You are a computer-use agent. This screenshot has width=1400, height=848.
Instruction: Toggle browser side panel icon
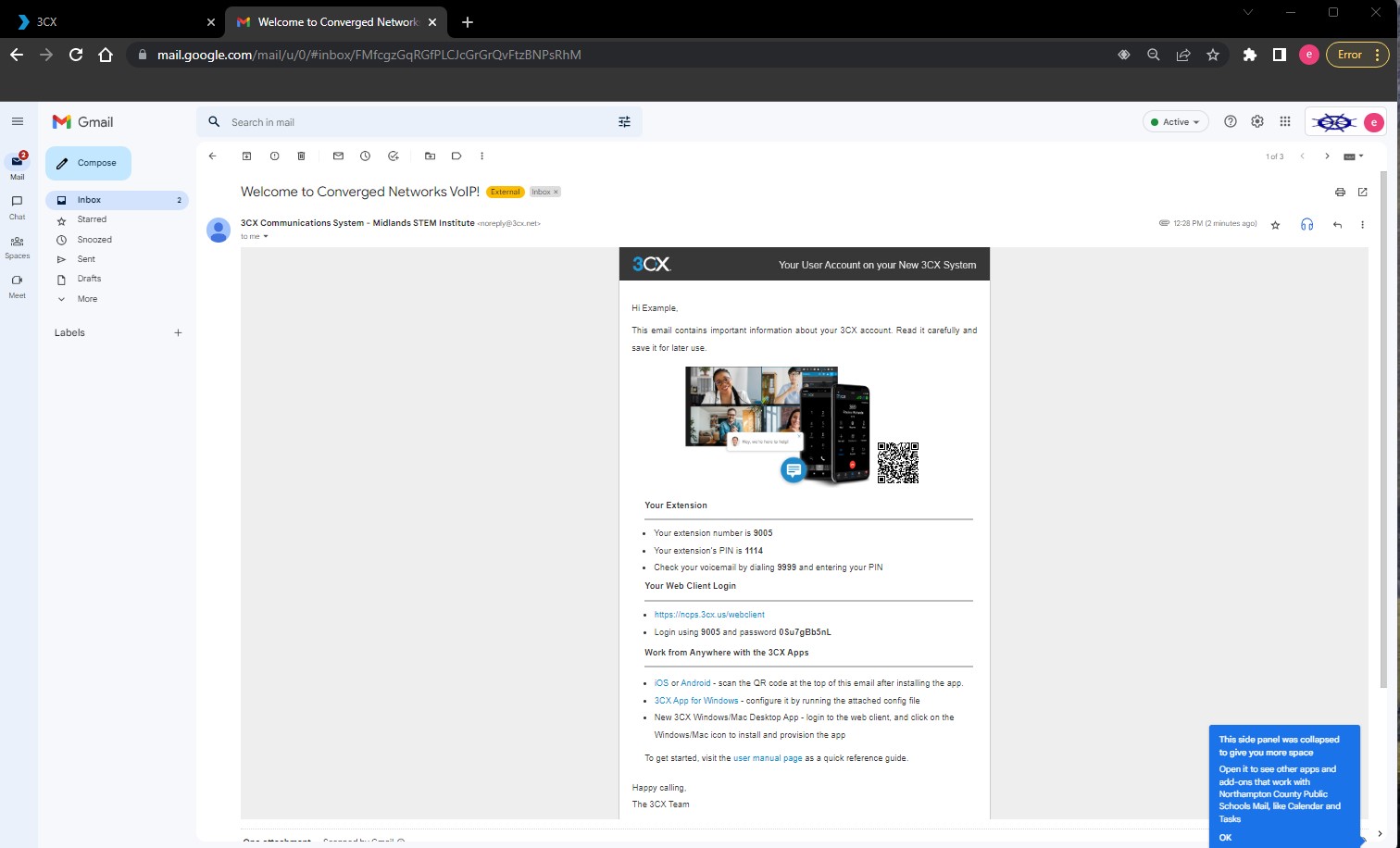pos(1279,55)
